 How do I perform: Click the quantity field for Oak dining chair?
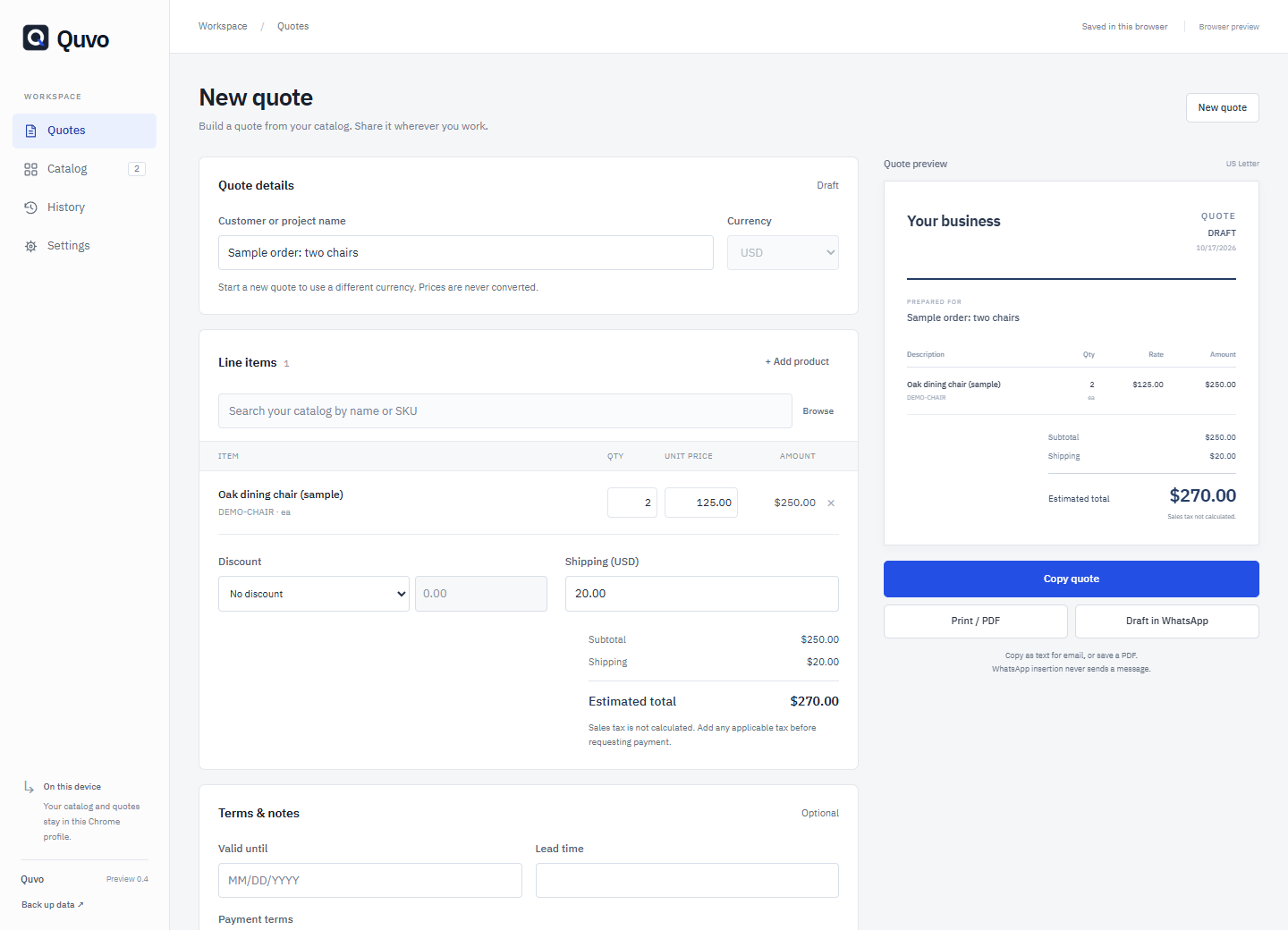pos(632,503)
